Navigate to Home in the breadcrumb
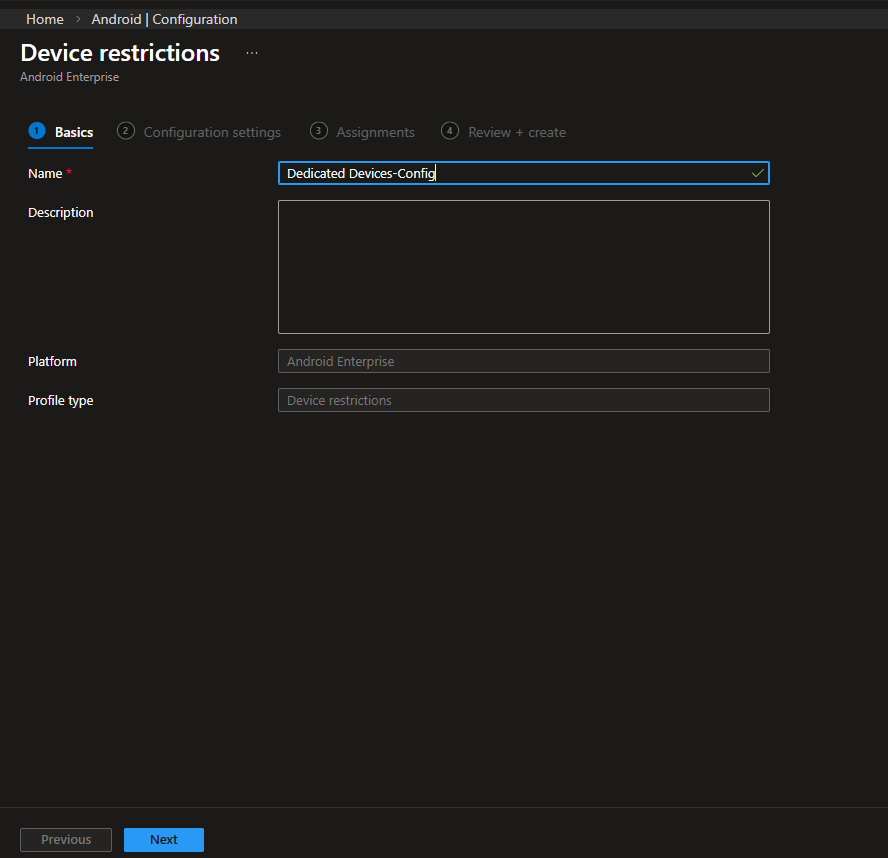This screenshot has height=858, width=888. tap(45, 19)
